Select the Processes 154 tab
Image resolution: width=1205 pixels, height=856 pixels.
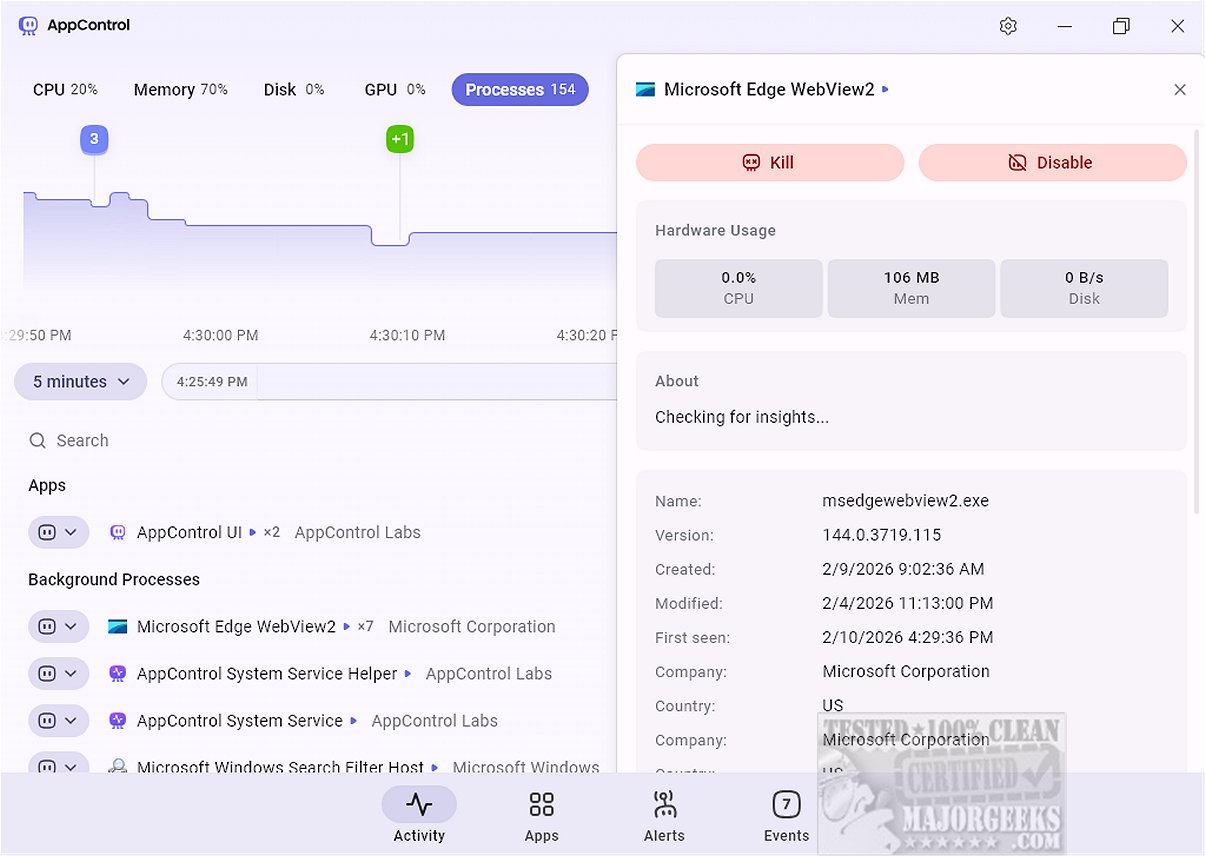coord(520,89)
